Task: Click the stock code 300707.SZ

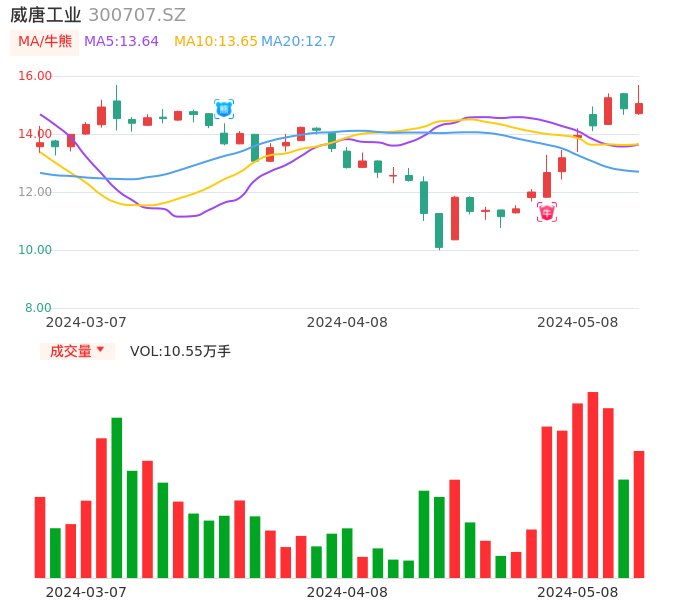Action: pyautogui.click(x=137, y=15)
